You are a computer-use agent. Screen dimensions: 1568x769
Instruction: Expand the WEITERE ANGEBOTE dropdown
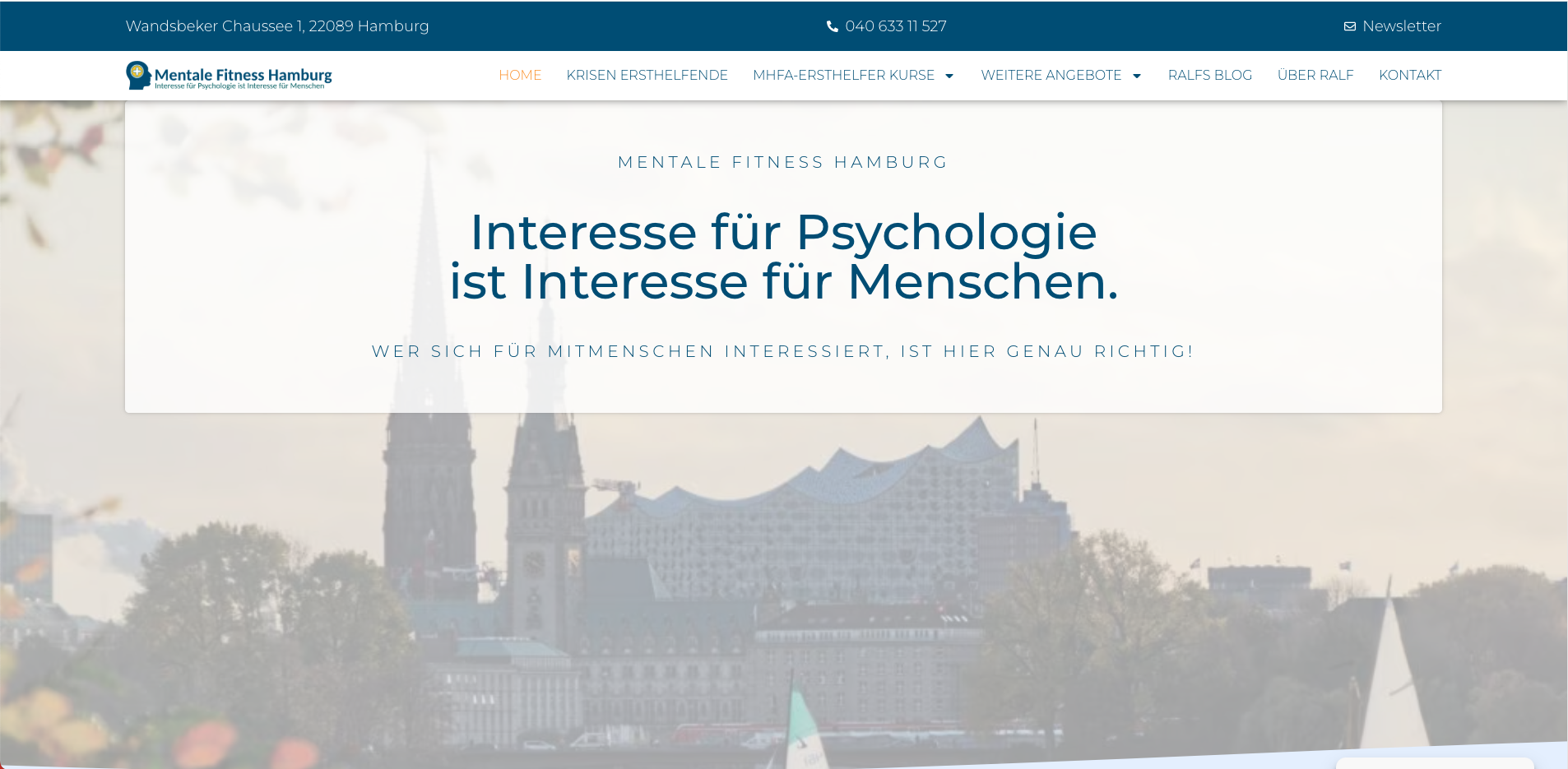1051,75
